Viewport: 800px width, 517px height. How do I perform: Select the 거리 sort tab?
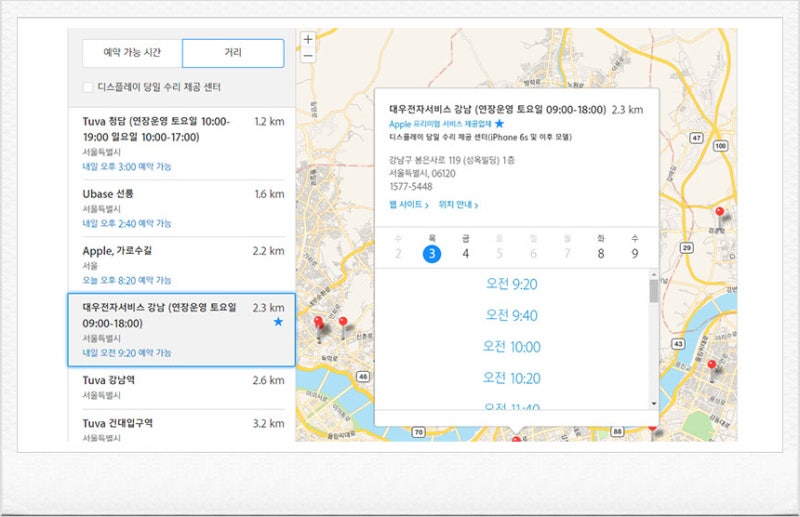click(x=233, y=53)
